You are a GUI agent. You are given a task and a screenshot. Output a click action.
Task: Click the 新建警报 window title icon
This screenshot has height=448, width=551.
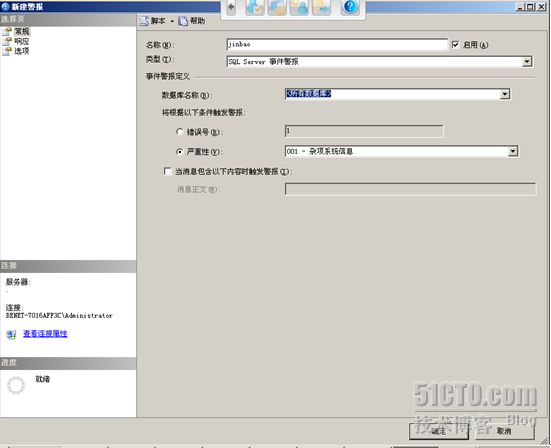point(5,7)
